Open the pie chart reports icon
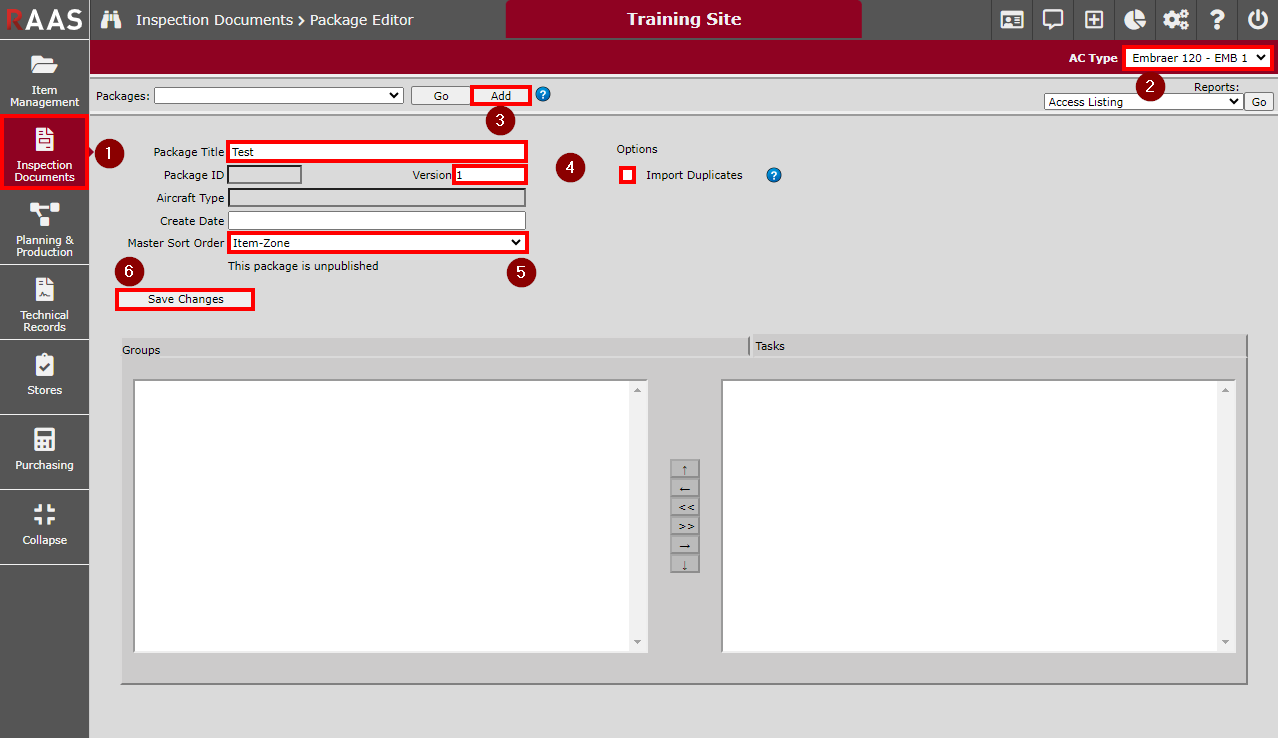Viewport: 1278px width, 738px height. (x=1134, y=20)
